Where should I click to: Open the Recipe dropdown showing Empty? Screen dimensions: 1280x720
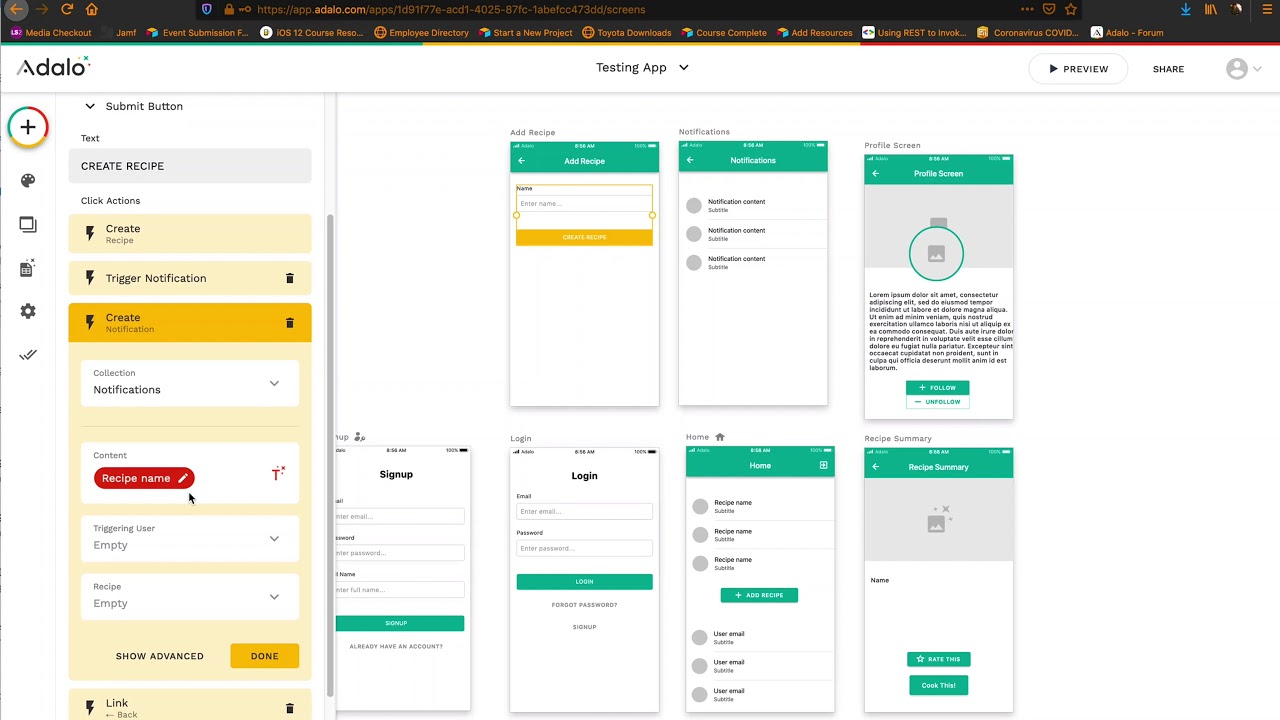point(274,597)
